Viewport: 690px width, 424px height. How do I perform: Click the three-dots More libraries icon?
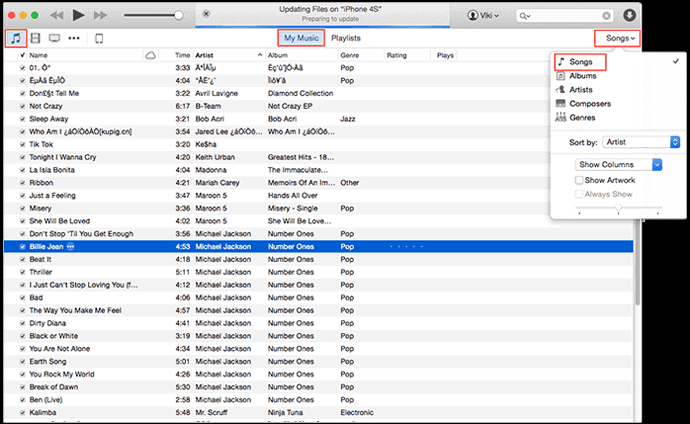point(74,38)
